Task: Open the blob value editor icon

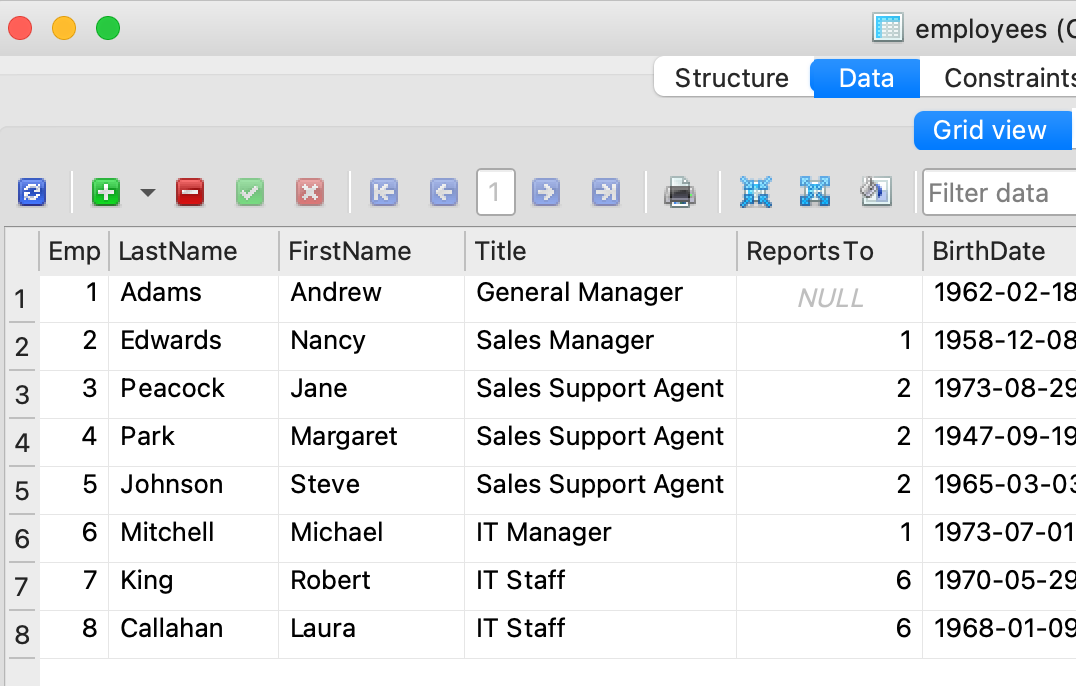Action: [875, 192]
